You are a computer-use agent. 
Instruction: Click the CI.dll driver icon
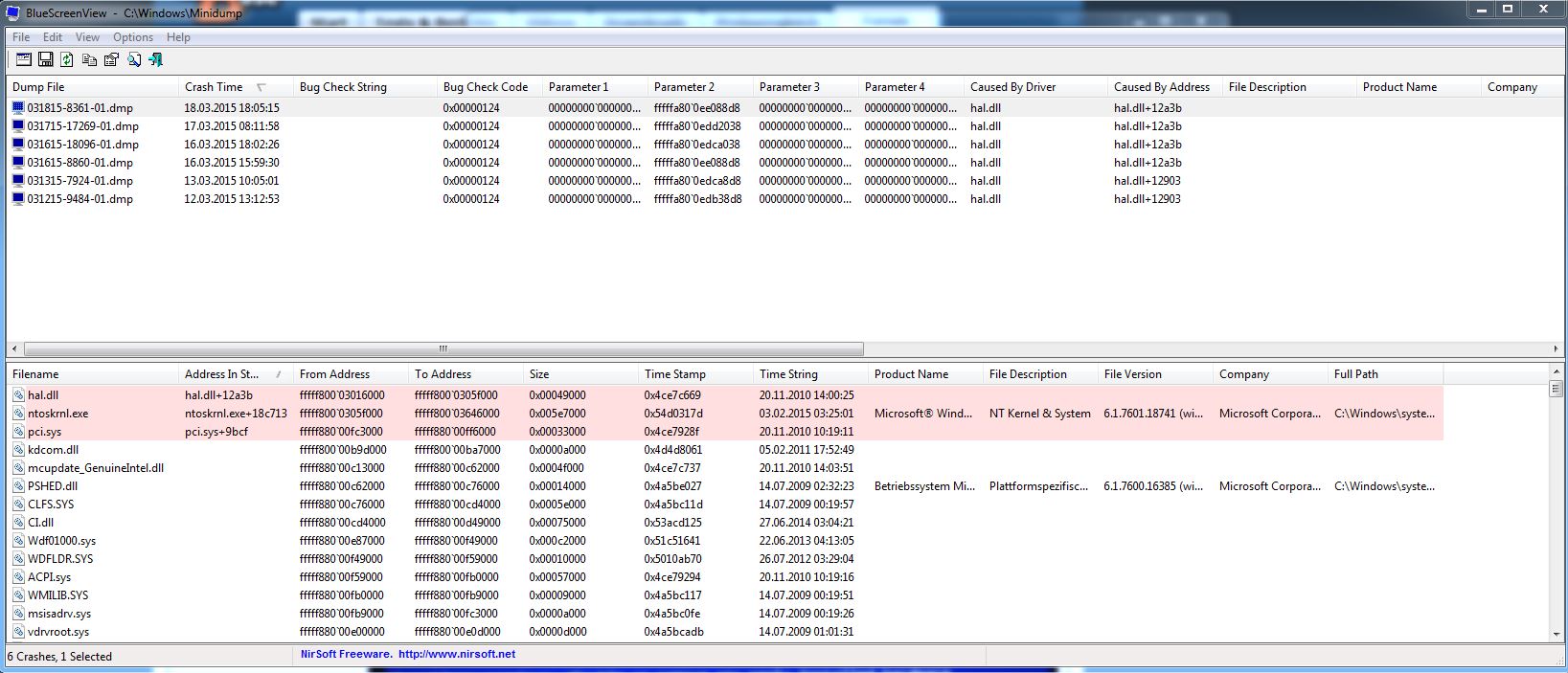[x=18, y=523]
